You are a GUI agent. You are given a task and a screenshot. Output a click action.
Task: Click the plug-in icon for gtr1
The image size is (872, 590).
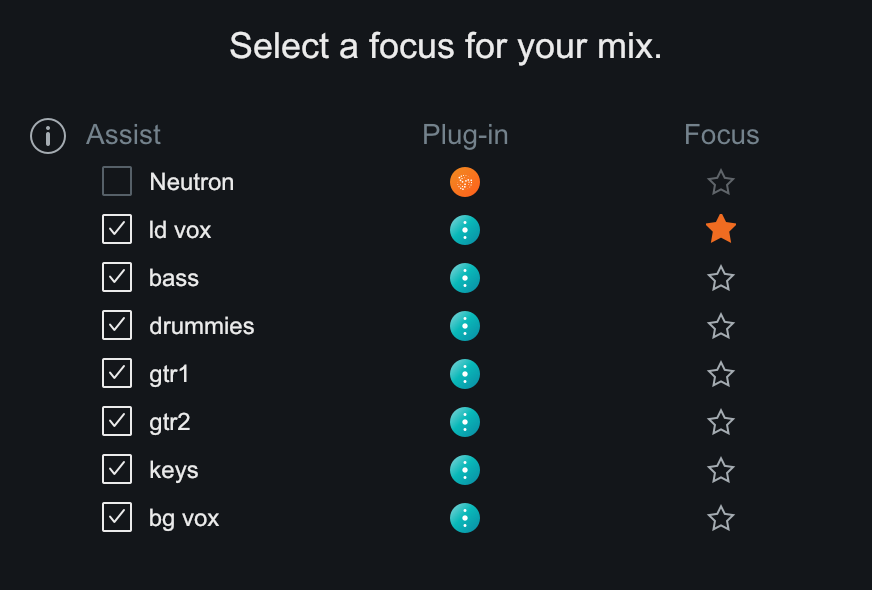pyautogui.click(x=465, y=374)
